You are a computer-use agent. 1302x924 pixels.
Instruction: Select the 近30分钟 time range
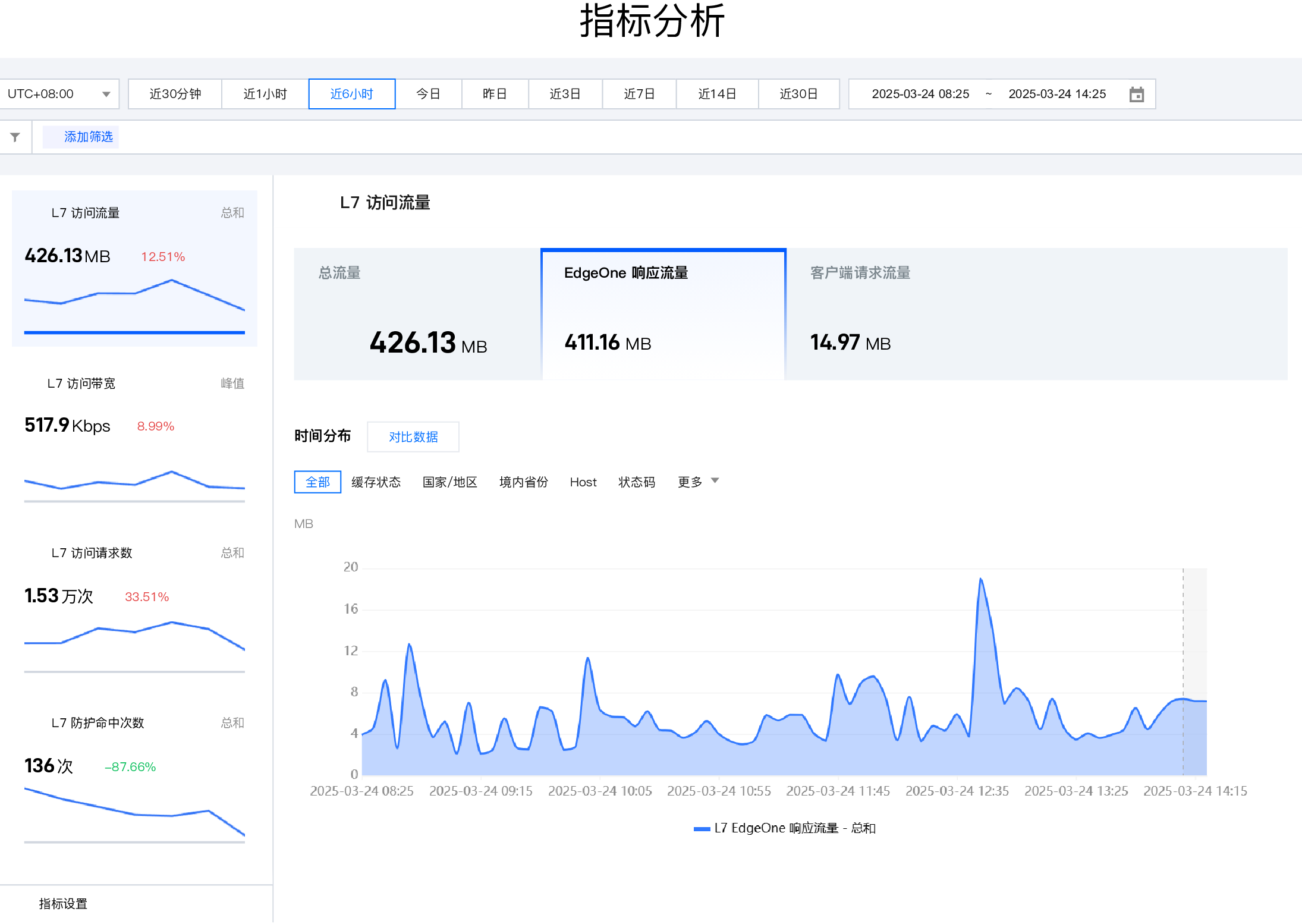click(174, 93)
